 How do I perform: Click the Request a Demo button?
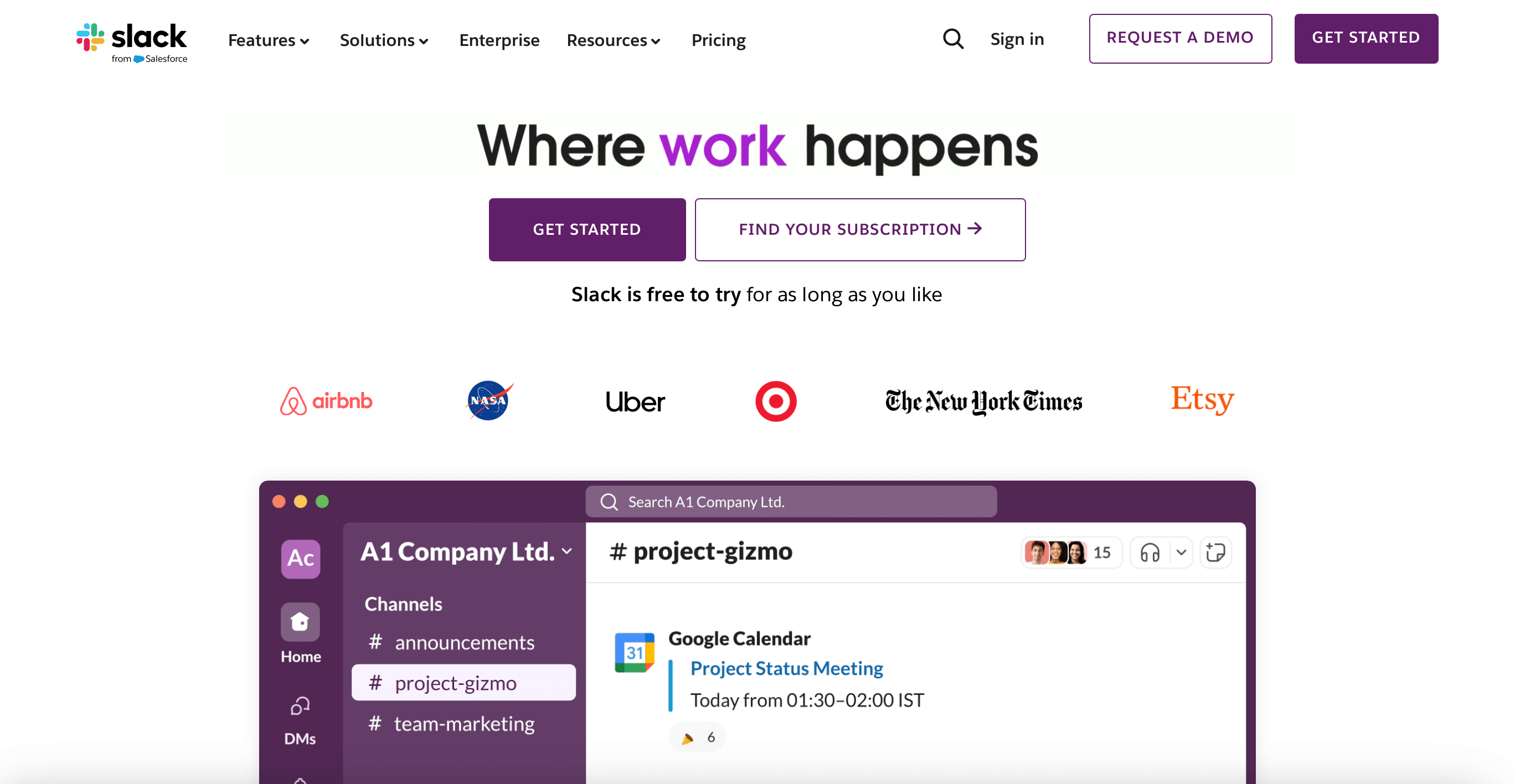pyautogui.click(x=1180, y=38)
